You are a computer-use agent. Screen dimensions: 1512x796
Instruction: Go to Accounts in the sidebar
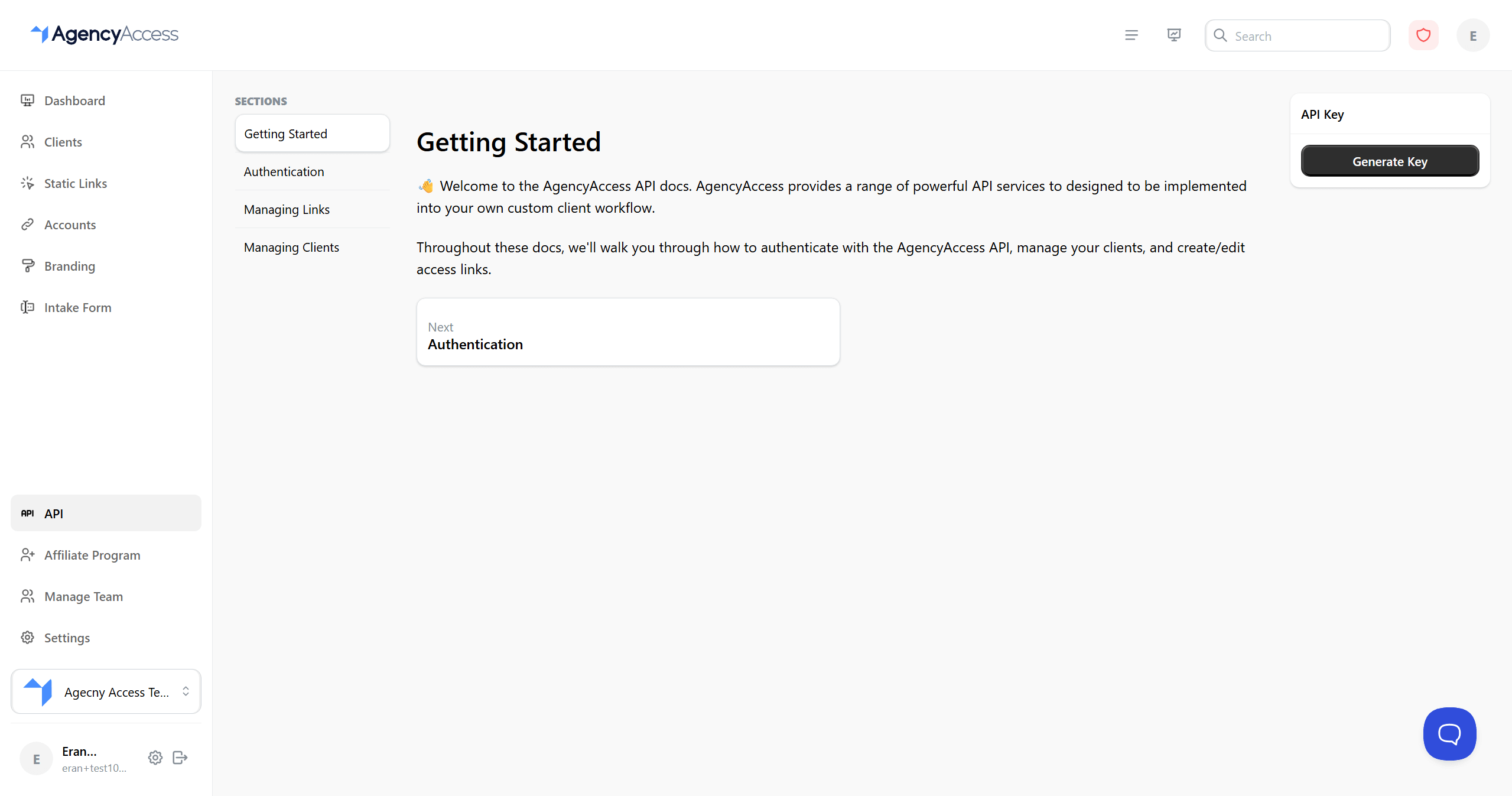point(70,225)
